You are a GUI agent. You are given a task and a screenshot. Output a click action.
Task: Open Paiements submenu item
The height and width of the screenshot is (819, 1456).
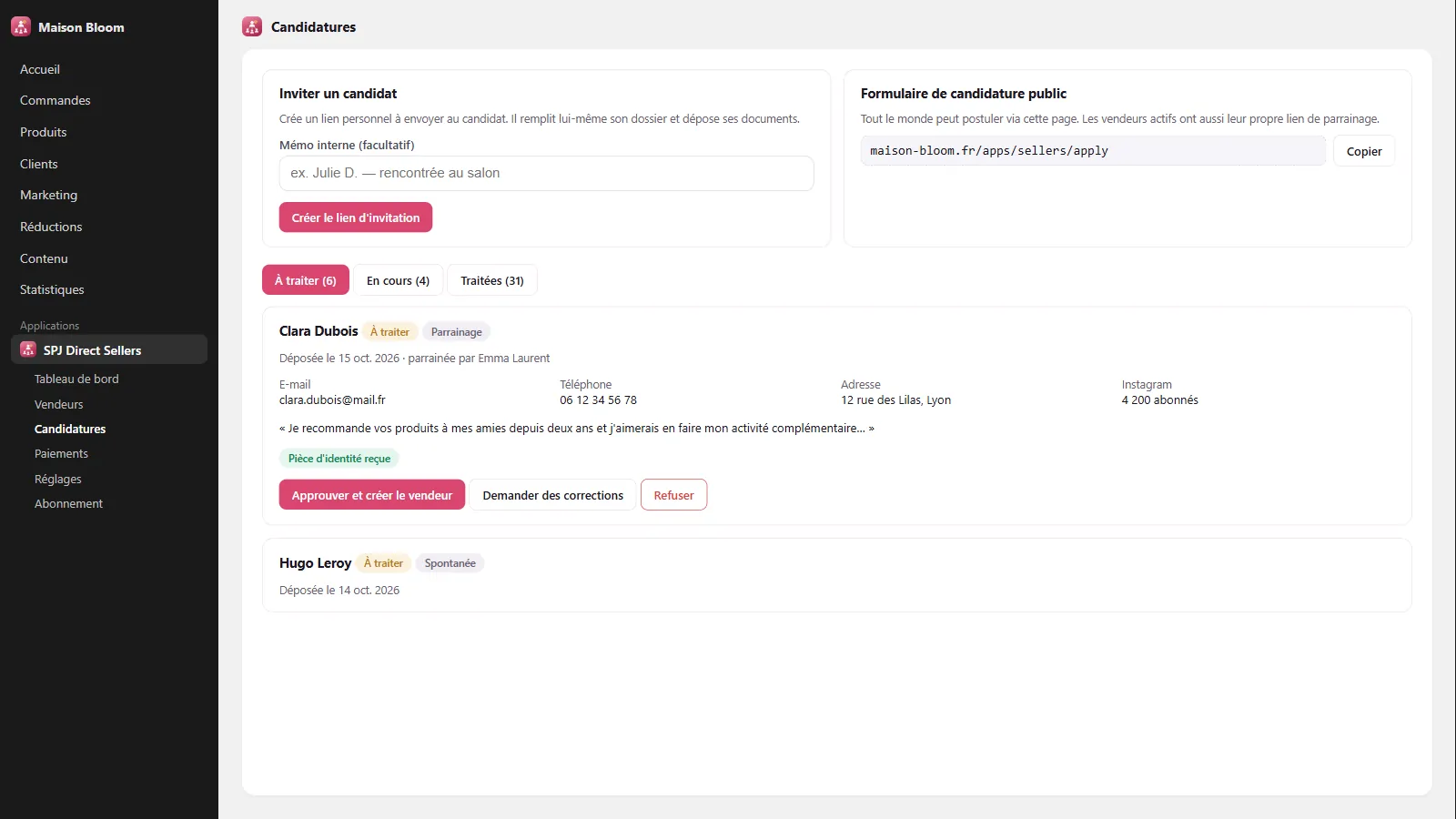tap(61, 453)
